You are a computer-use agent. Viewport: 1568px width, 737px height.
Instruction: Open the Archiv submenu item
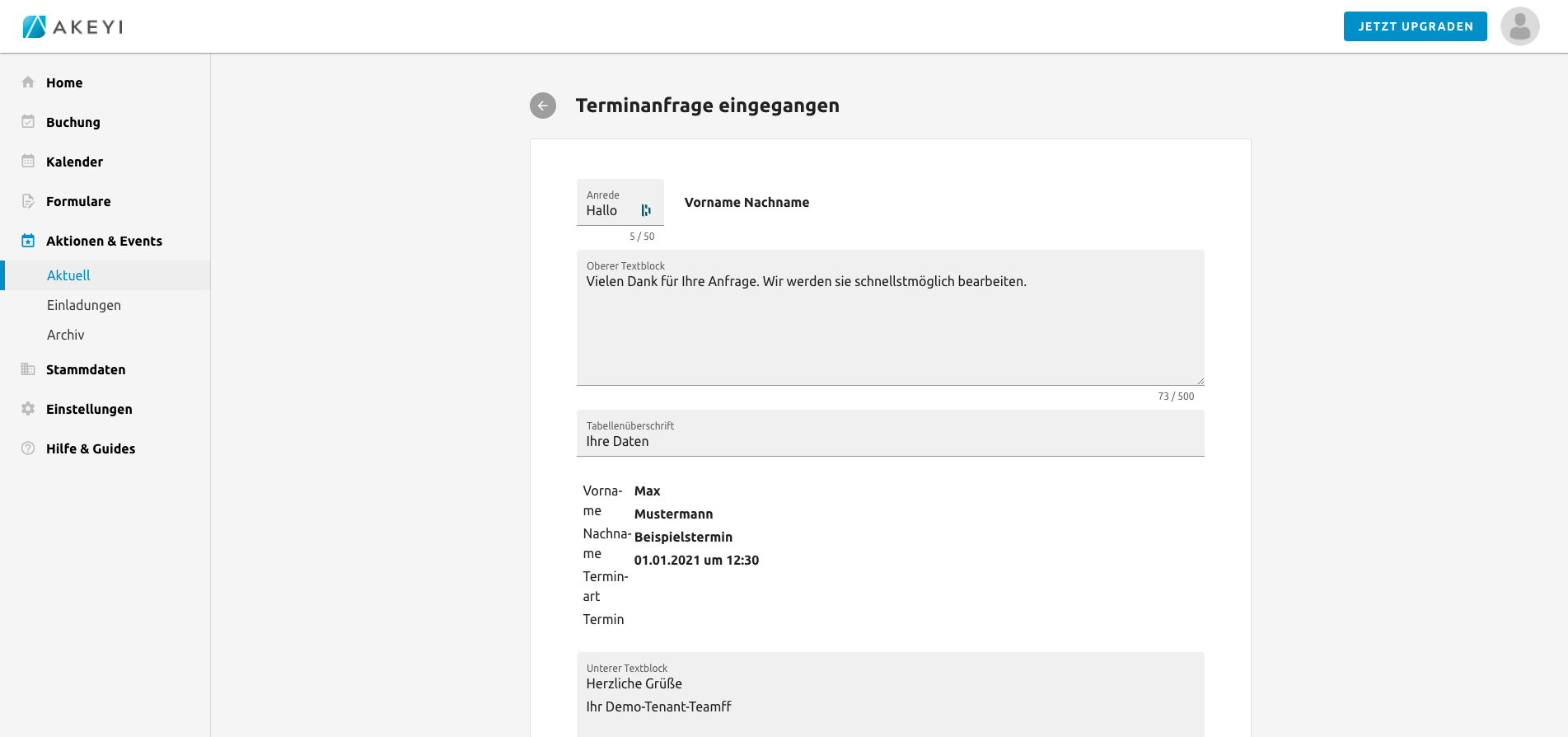(x=66, y=335)
